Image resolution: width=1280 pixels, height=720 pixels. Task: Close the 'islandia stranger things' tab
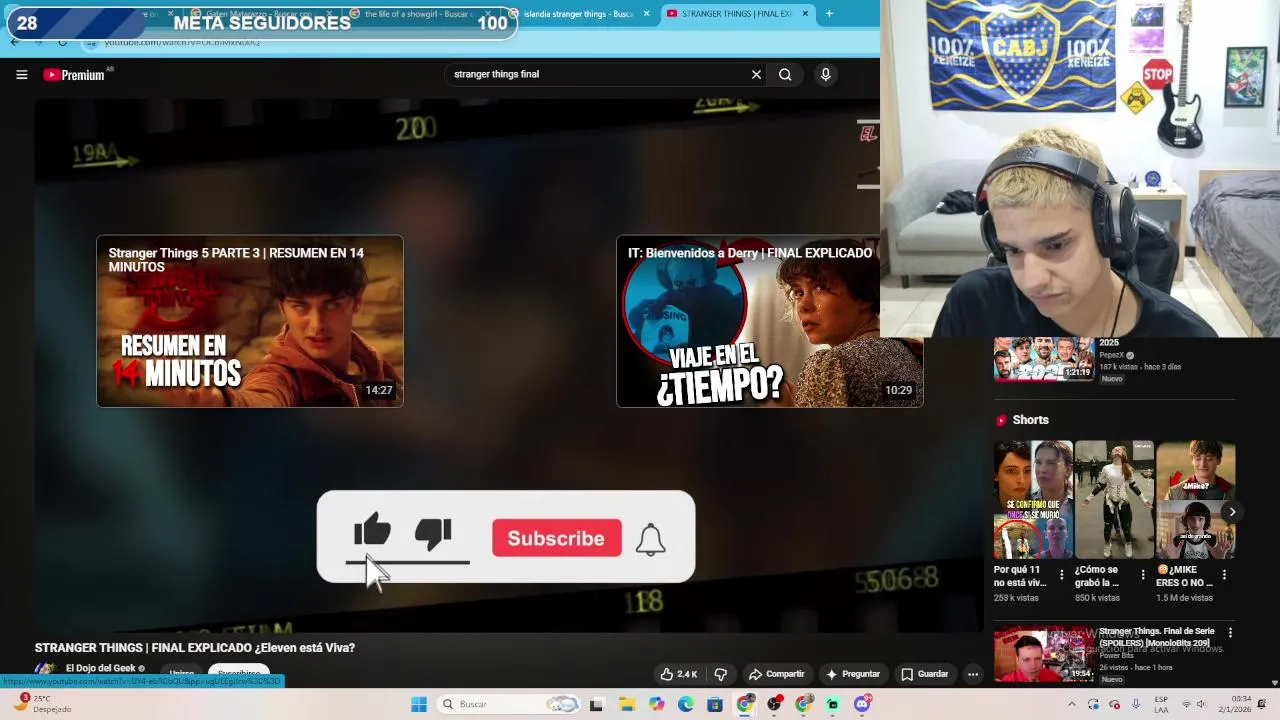[646, 14]
